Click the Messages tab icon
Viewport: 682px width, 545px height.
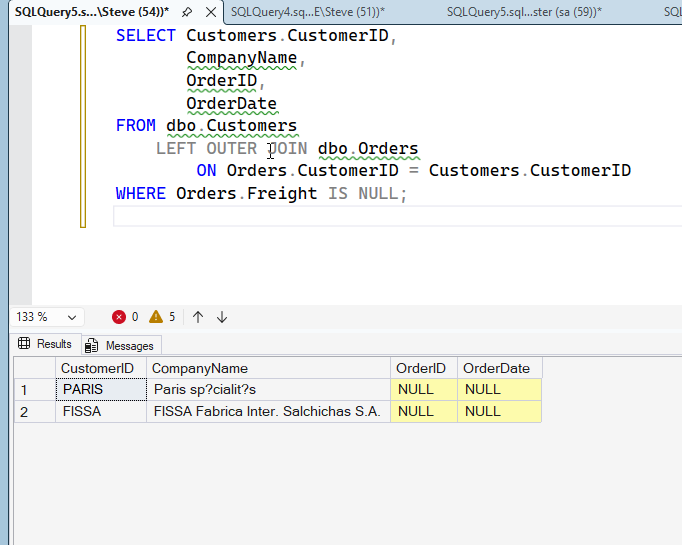tap(92, 345)
